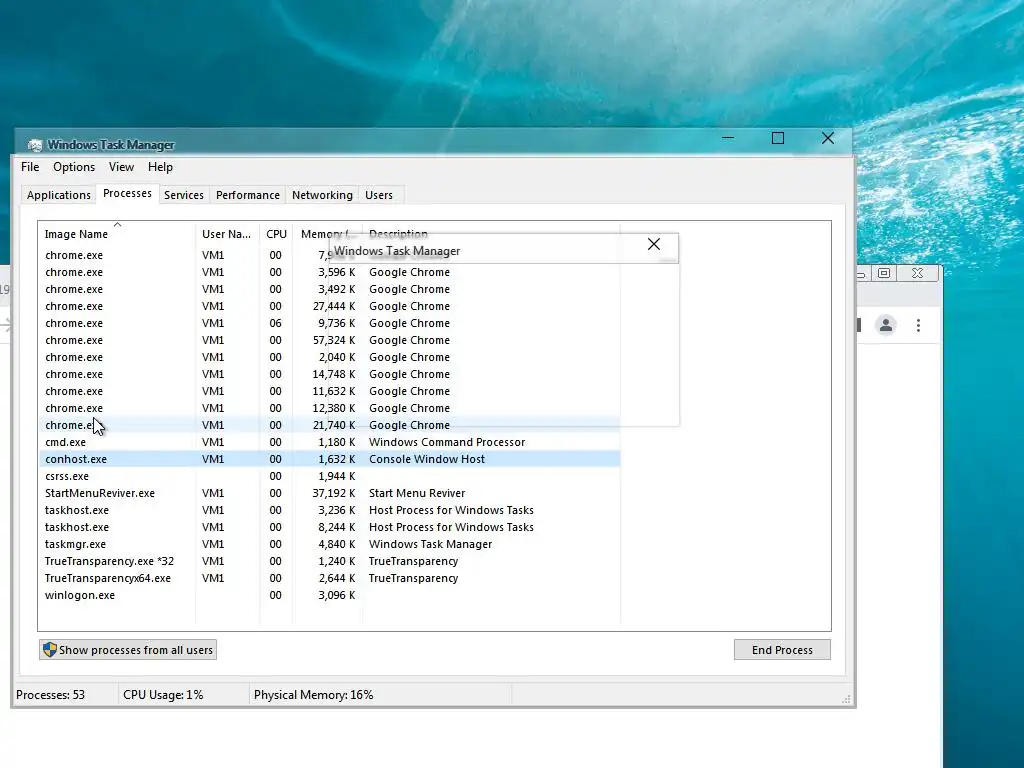Open the Help menu
This screenshot has height=768, width=1024.
tap(160, 167)
